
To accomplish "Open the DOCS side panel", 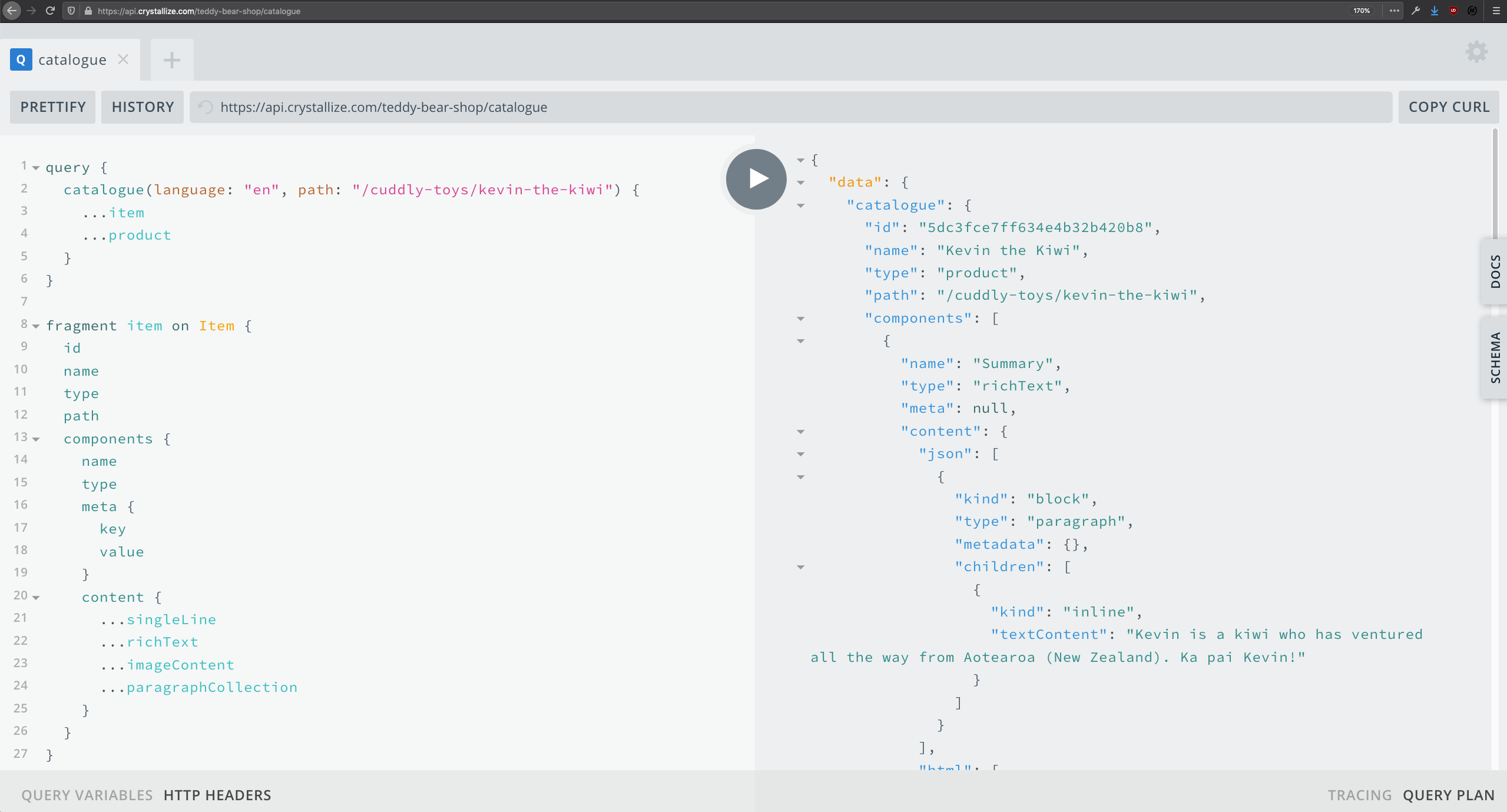I will point(1495,271).
